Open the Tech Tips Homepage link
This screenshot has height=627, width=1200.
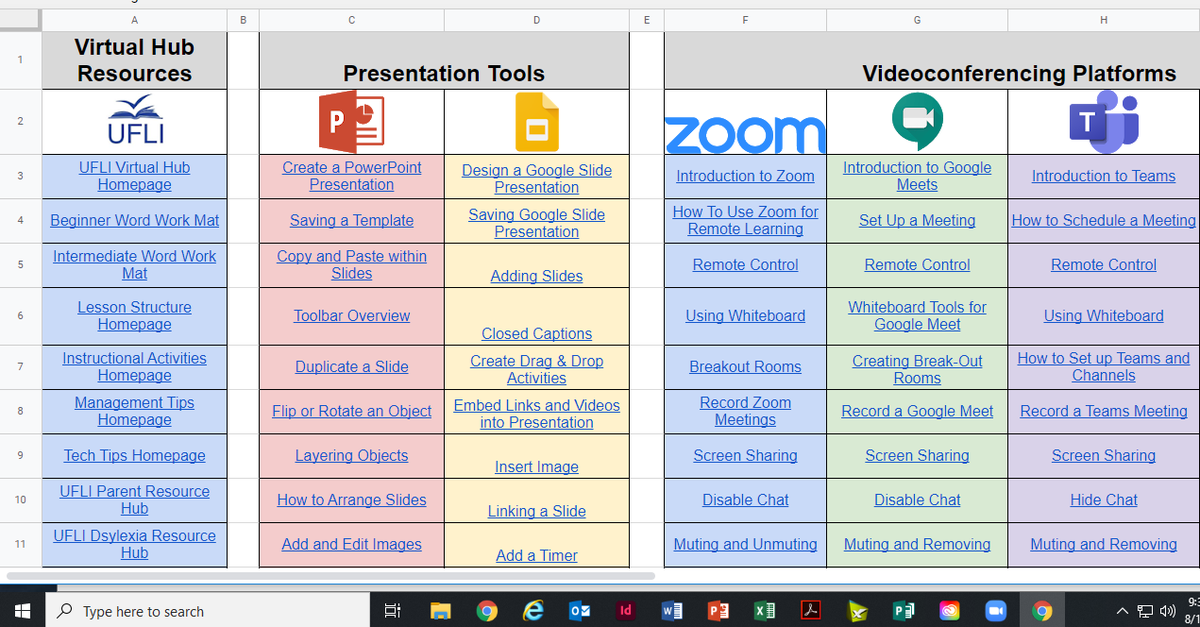134,455
